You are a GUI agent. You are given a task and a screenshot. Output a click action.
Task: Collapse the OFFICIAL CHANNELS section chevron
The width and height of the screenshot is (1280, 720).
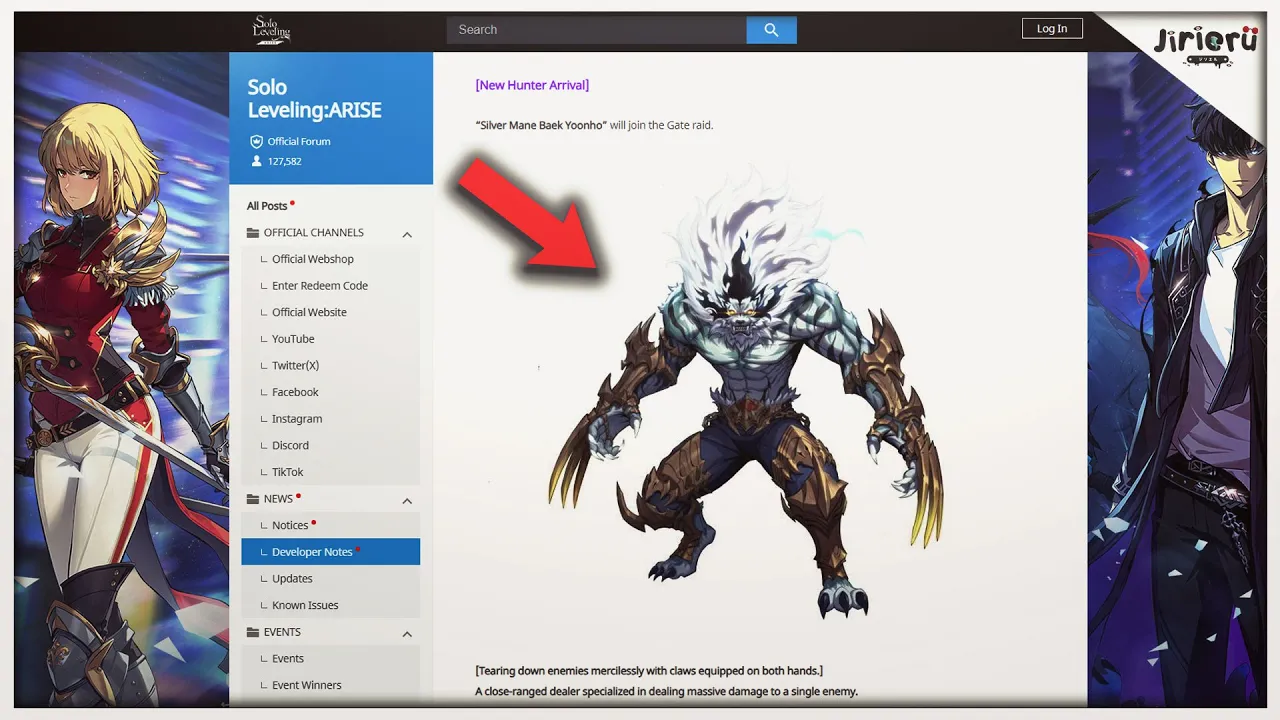407,234
